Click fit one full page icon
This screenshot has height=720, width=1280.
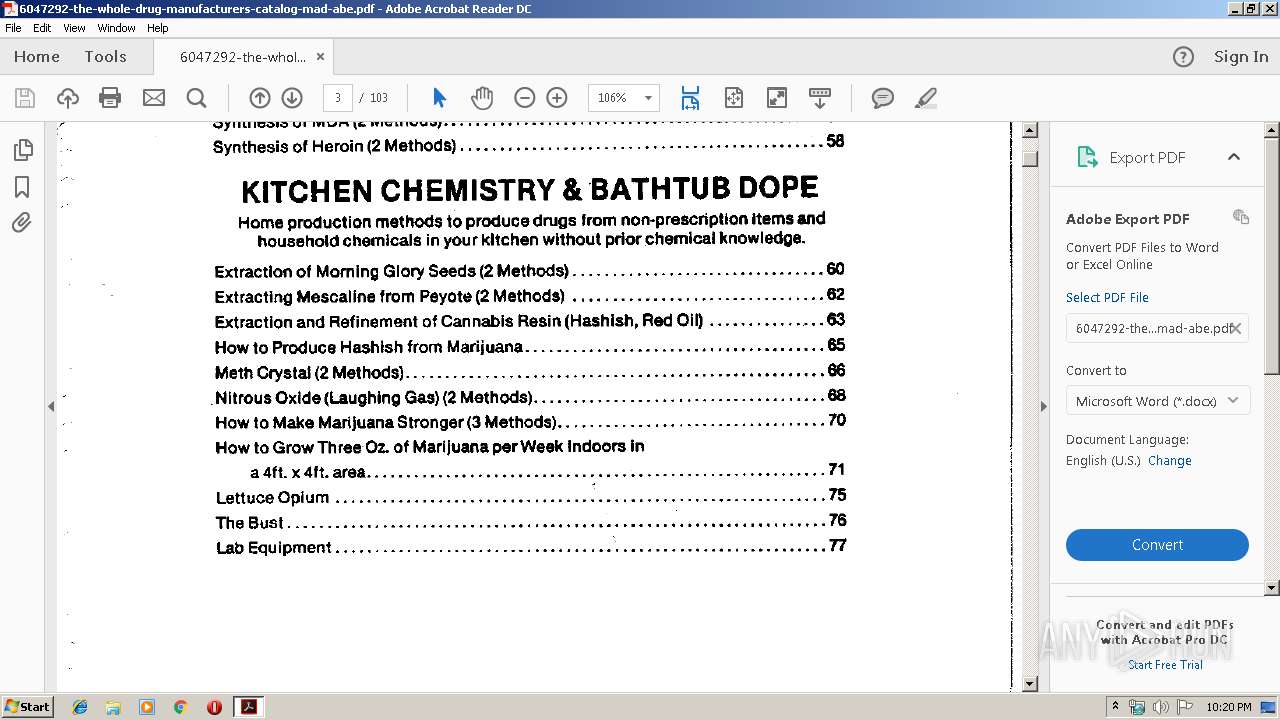point(734,98)
